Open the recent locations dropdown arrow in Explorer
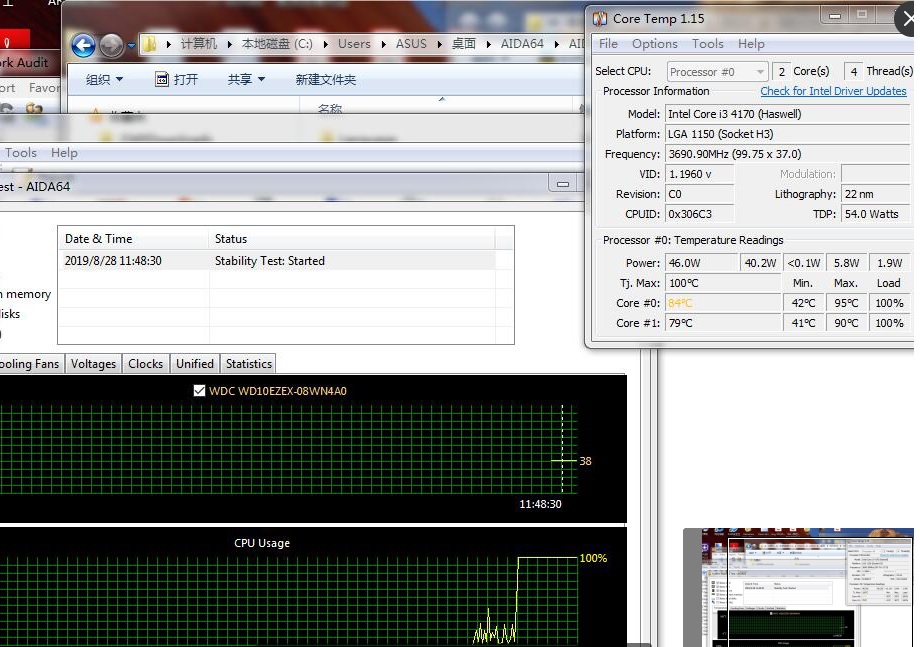 coord(131,45)
